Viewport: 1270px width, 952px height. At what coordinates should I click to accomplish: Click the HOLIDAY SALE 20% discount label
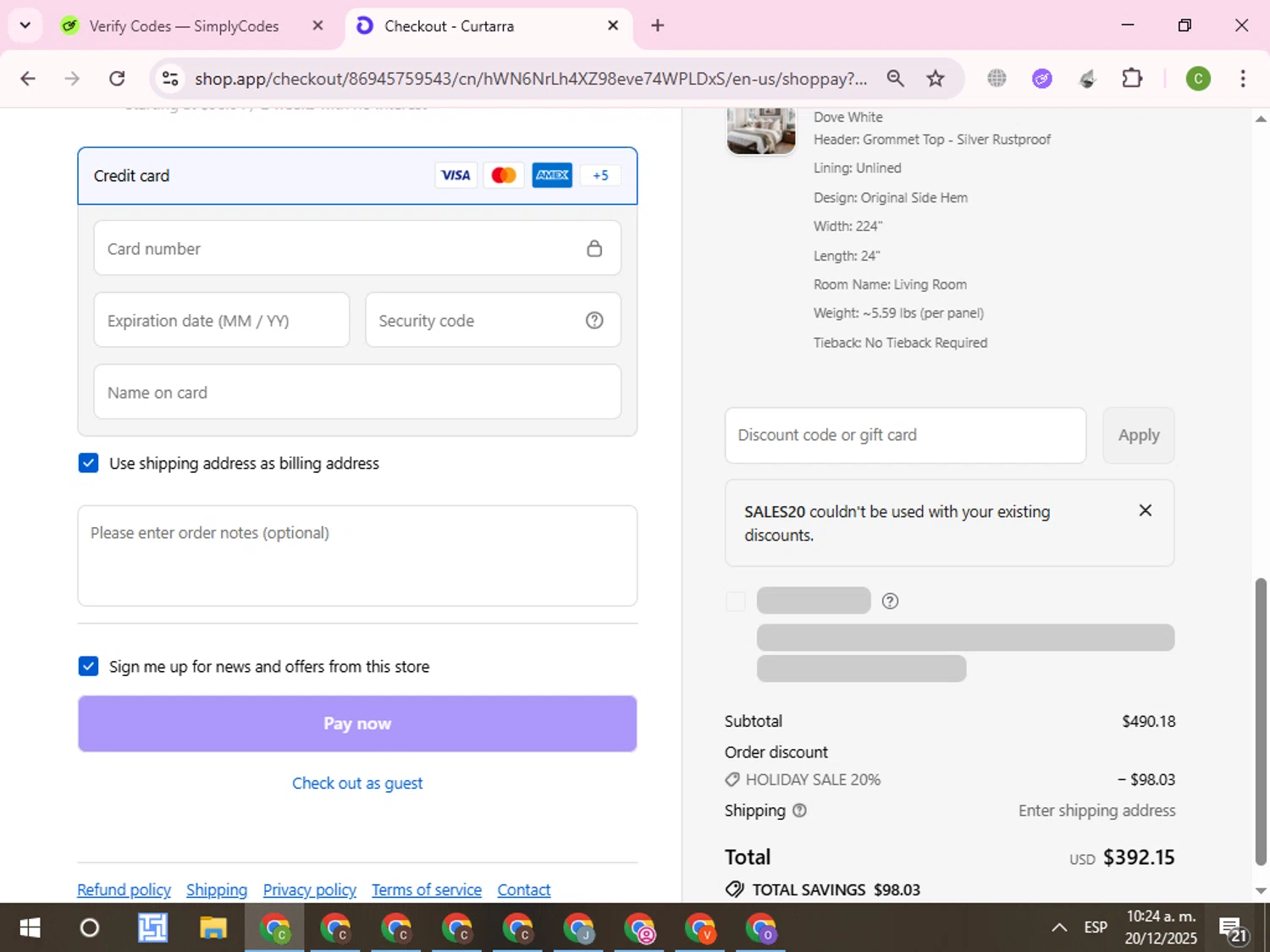[813, 779]
